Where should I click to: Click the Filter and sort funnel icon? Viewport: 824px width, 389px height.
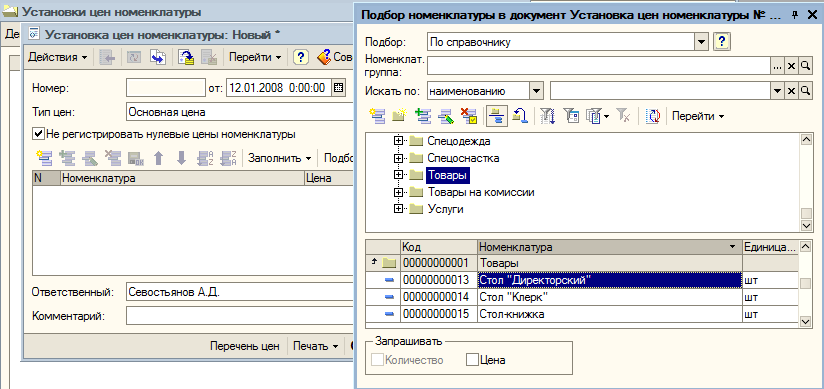click(548, 116)
